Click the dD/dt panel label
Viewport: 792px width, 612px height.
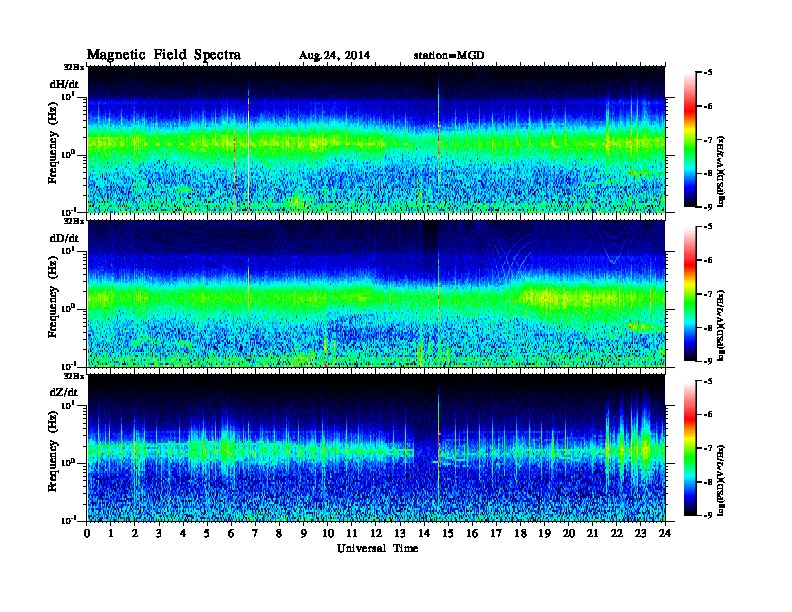(x=64, y=238)
